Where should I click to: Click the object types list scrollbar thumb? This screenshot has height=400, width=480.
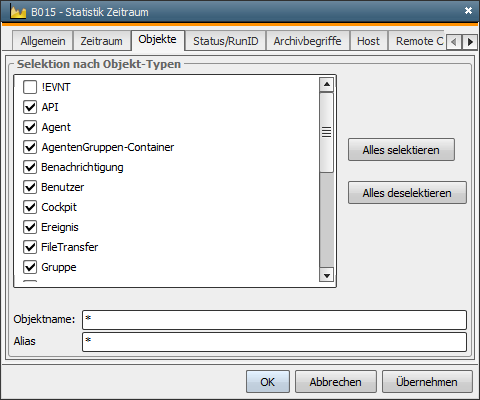[327, 132]
